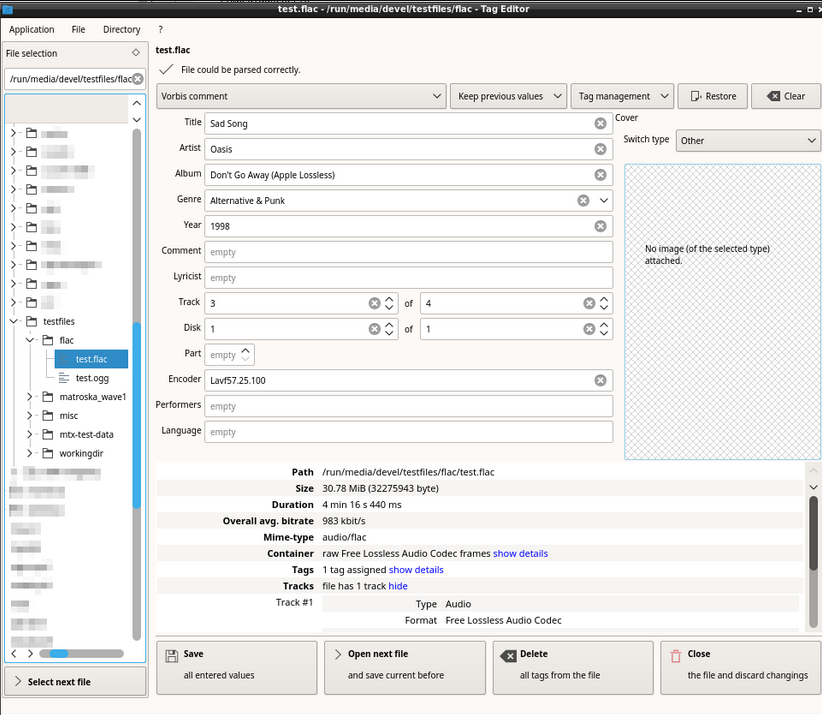Image resolution: width=822 pixels, height=715 pixels.
Task: Show details for Tags
Action: 416,570
